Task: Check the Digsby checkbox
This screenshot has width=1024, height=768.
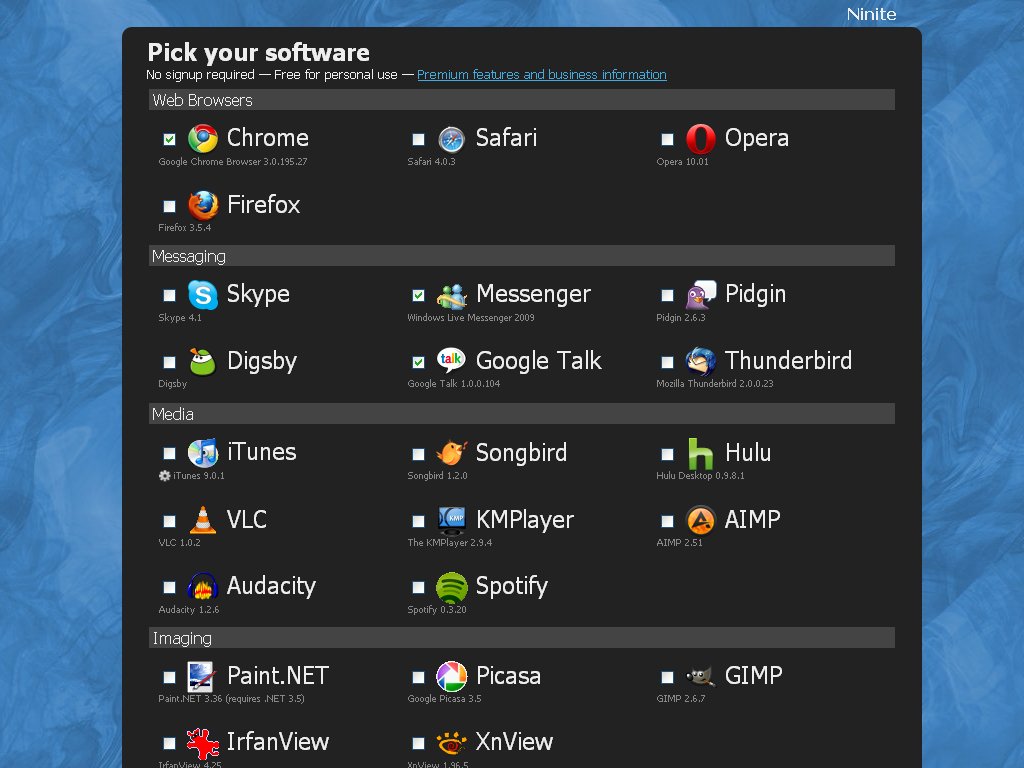Action: point(170,362)
